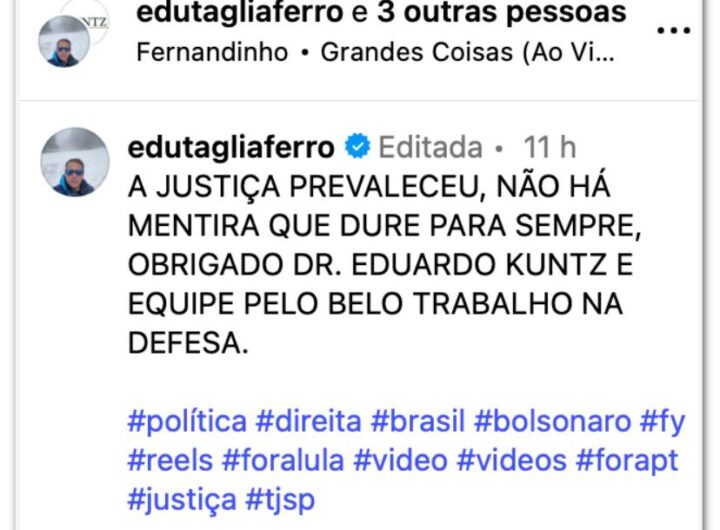Open the #política hashtag
720x530 pixels.
click(x=187, y=421)
